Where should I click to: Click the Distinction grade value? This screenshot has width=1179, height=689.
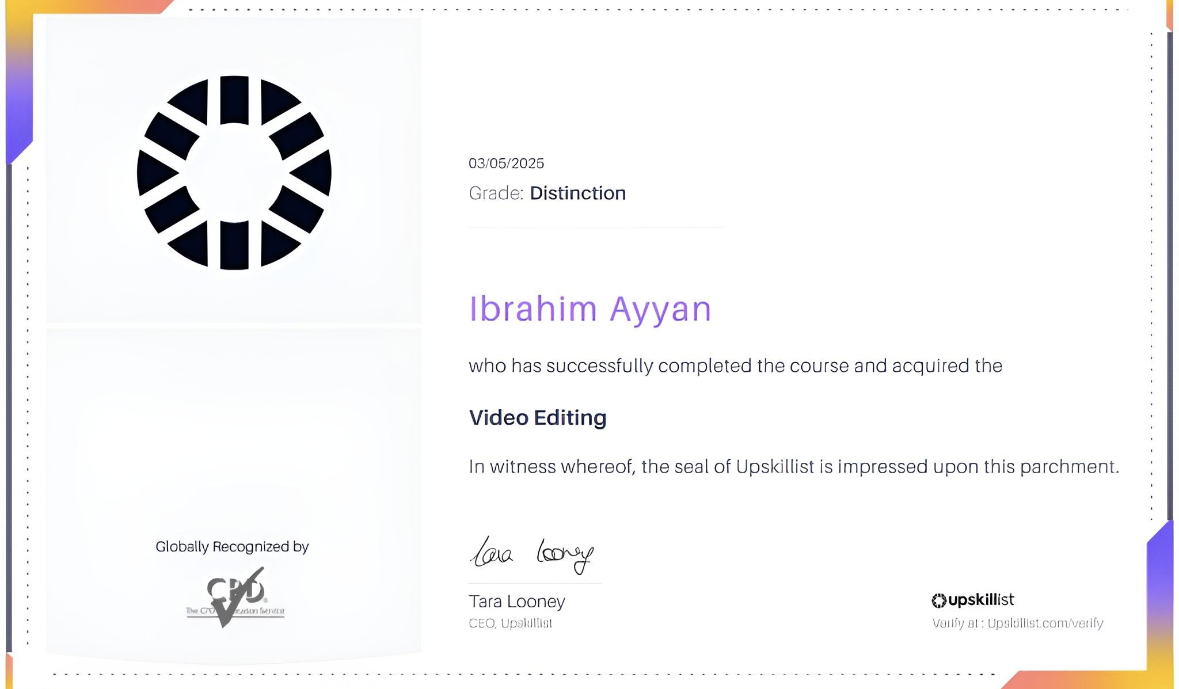578,193
